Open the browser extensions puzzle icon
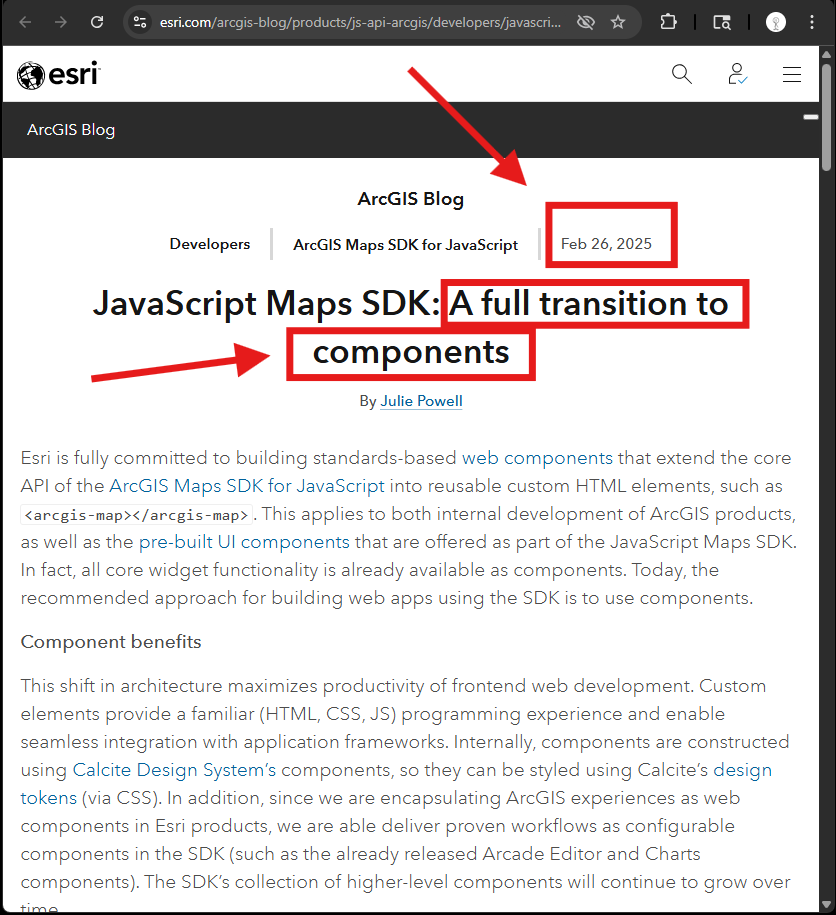 [668, 22]
